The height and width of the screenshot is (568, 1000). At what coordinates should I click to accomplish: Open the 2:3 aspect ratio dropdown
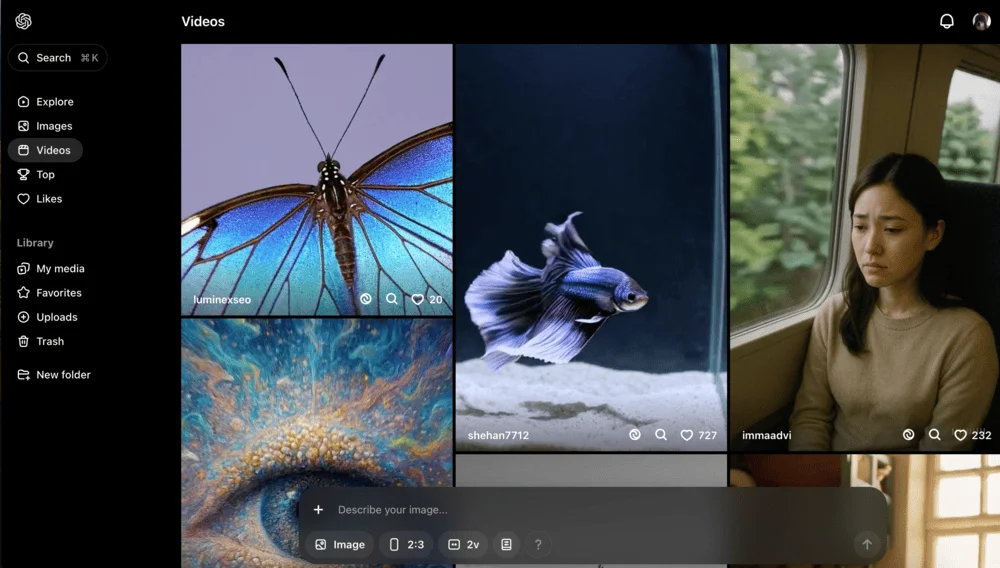coord(406,545)
